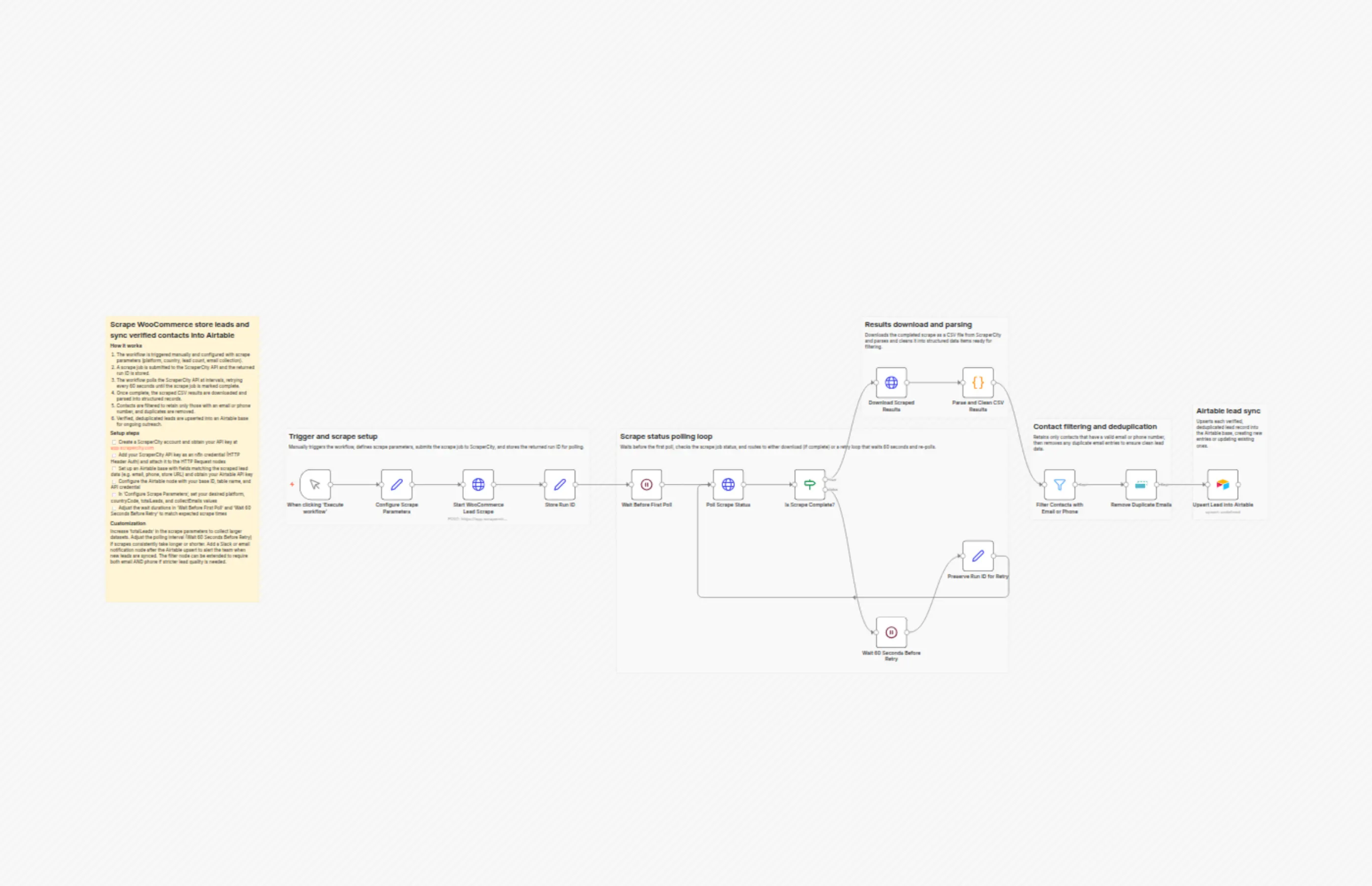Open the Wait Before First Poll node
Viewport: 1372px width, 886px height.
[646, 484]
